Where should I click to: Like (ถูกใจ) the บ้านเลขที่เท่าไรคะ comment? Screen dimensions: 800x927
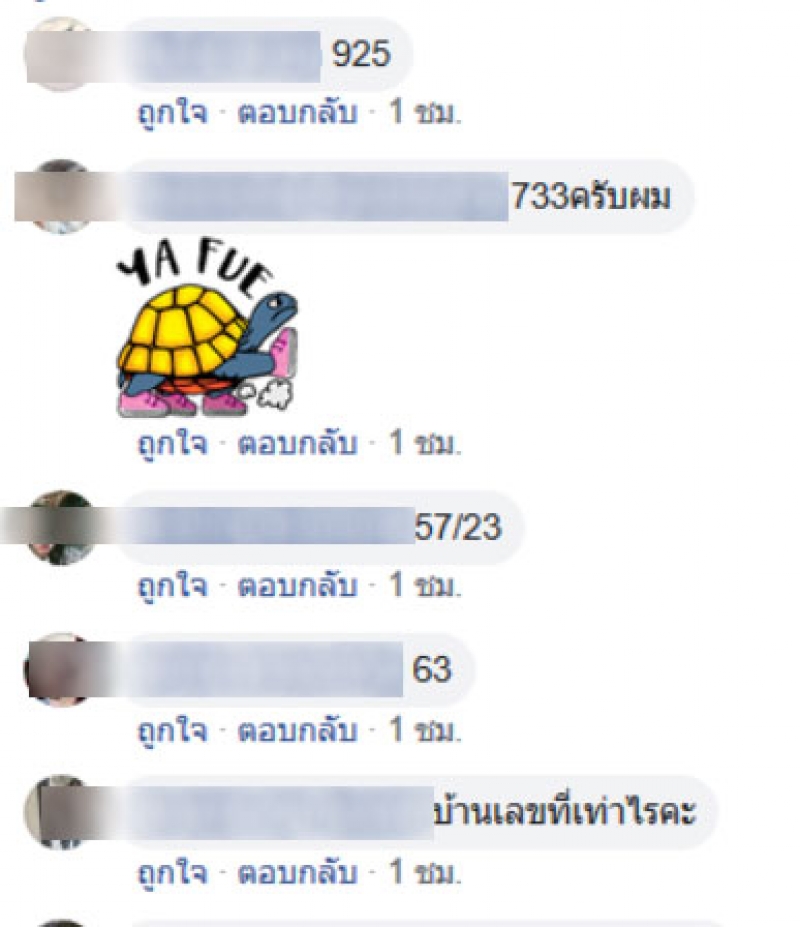(x=173, y=873)
